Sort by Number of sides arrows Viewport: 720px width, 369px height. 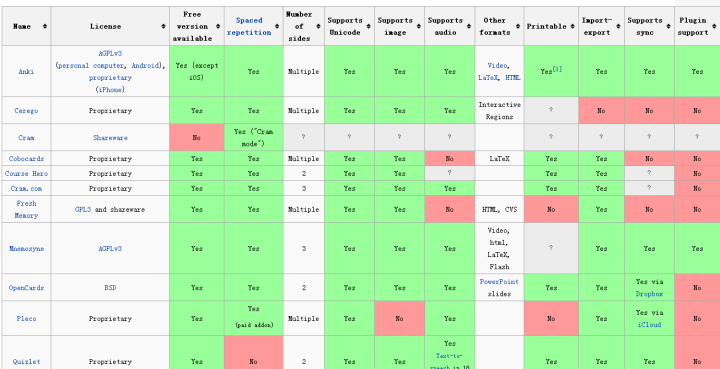pos(318,27)
